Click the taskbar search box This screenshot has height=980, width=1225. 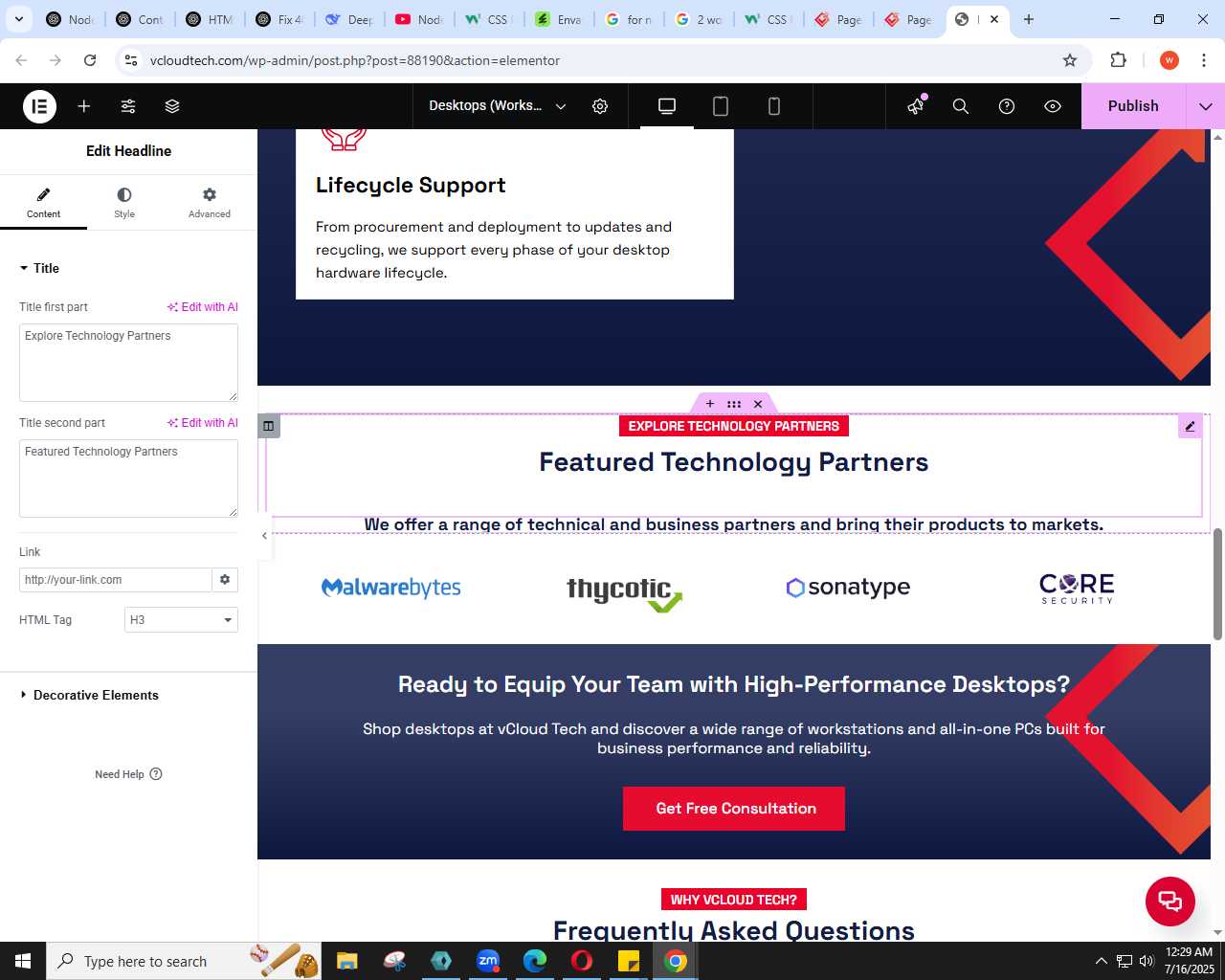tap(182, 961)
